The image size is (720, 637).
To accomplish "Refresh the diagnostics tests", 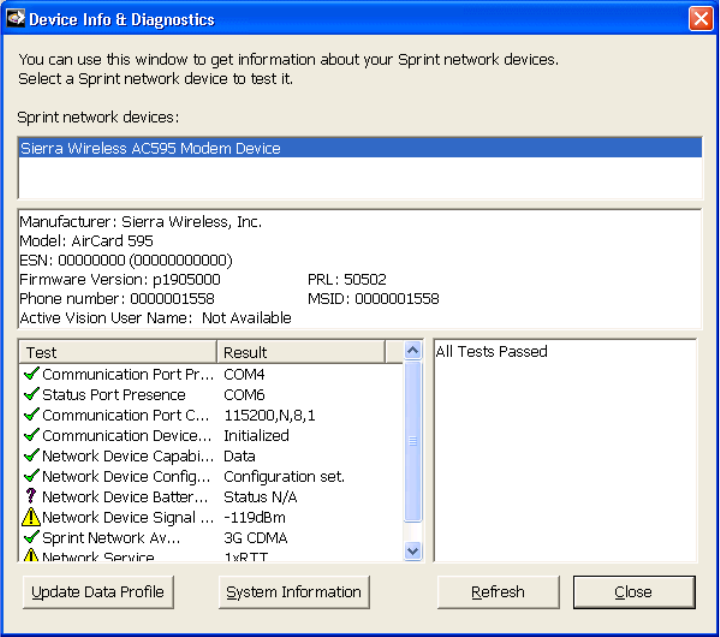I will (x=498, y=592).
